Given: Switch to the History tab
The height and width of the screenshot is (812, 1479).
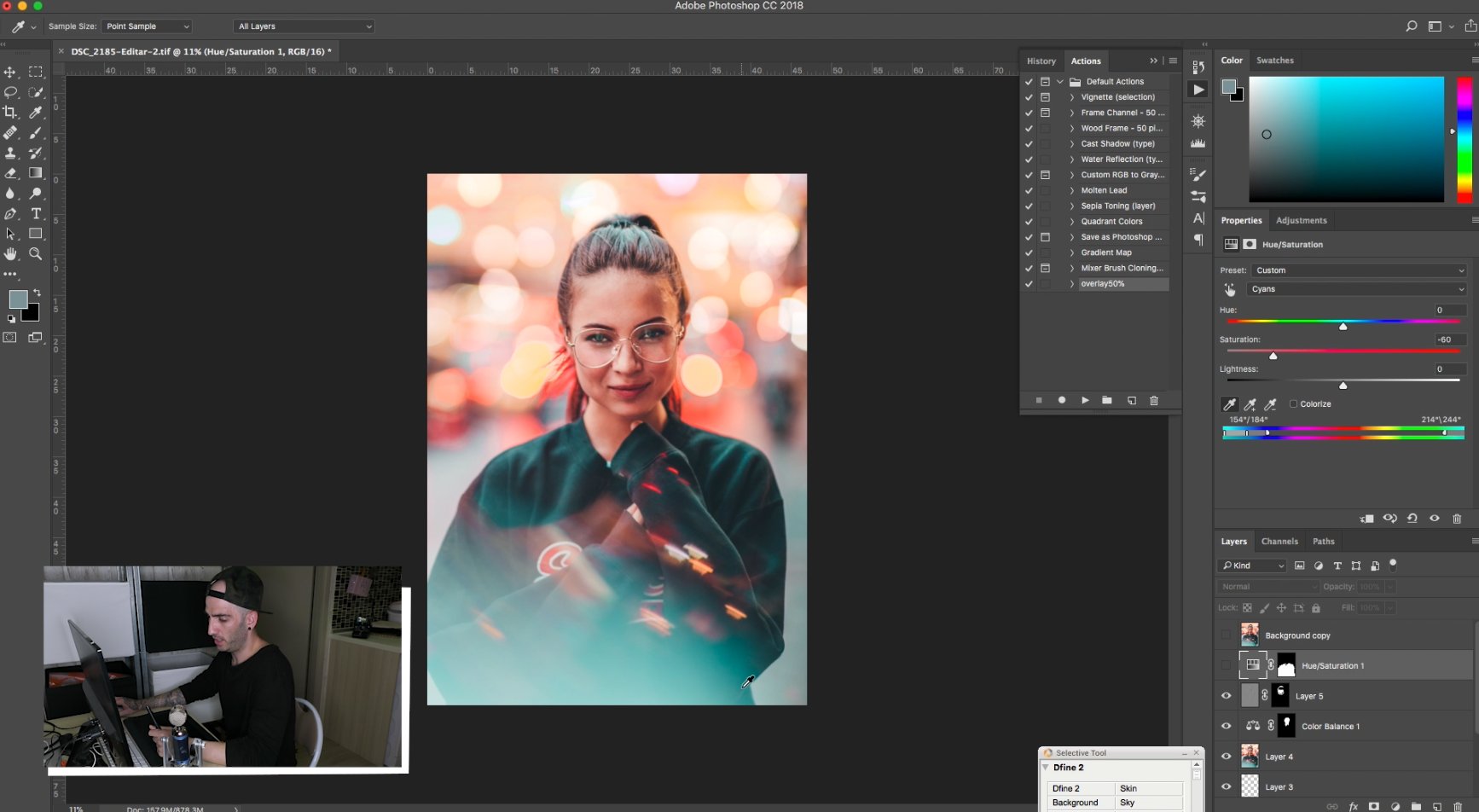Looking at the screenshot, I should (1041, 61).
